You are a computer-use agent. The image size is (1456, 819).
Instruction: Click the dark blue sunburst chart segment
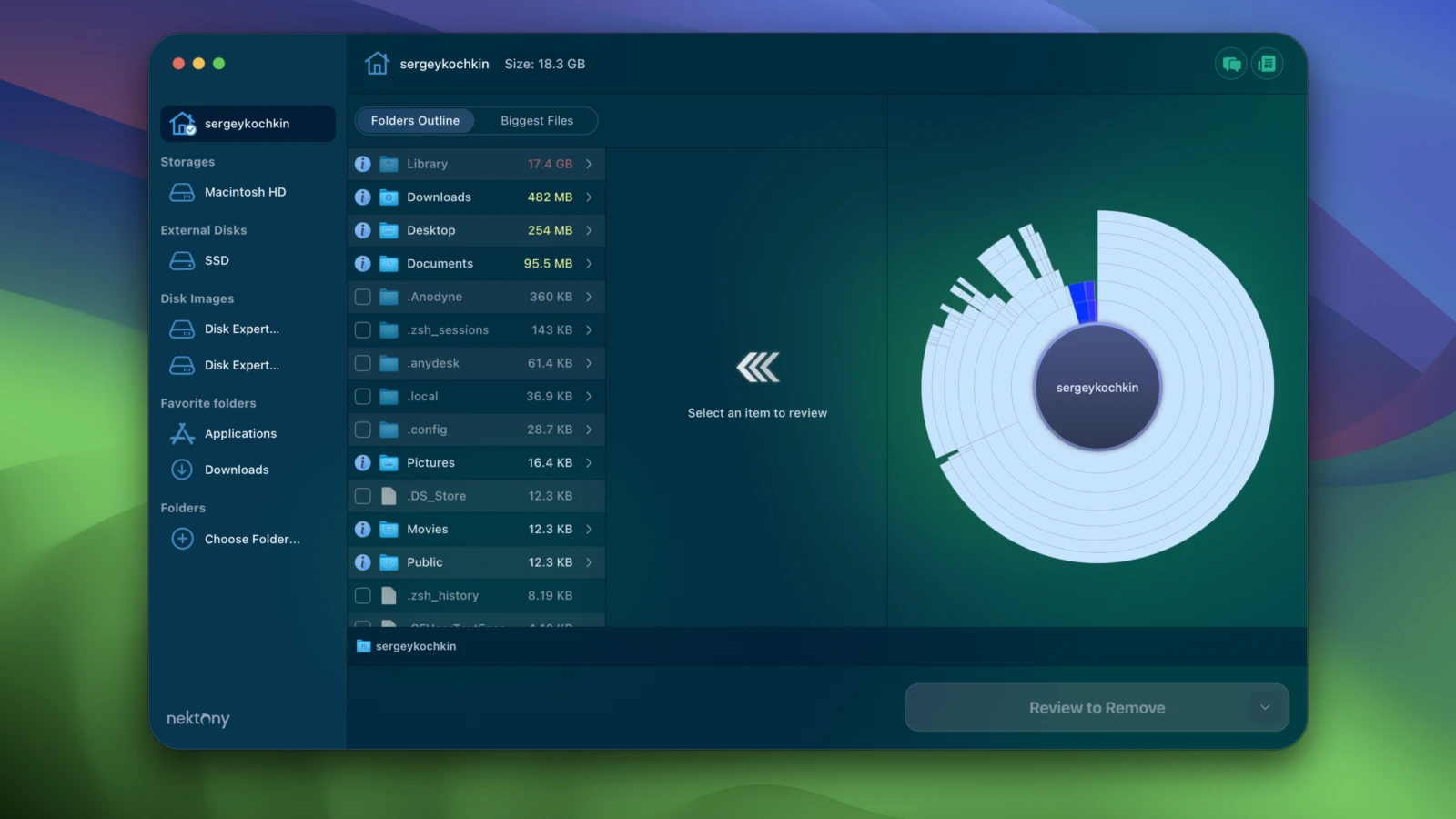pos(1082,302)
